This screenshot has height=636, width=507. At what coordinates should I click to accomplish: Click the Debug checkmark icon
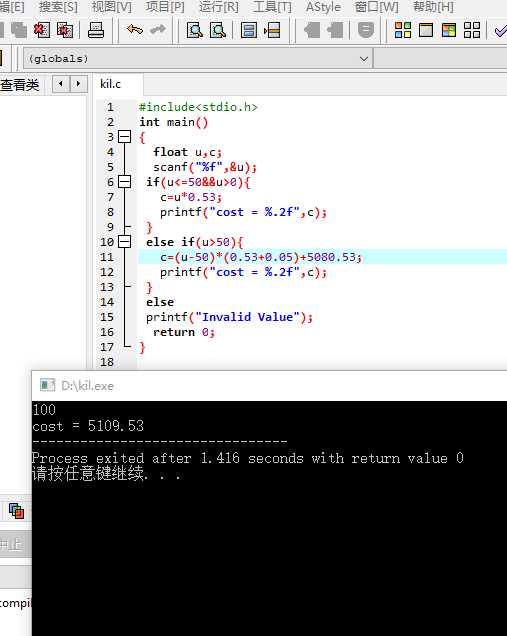pyautogui.click(x=501, y=30)
